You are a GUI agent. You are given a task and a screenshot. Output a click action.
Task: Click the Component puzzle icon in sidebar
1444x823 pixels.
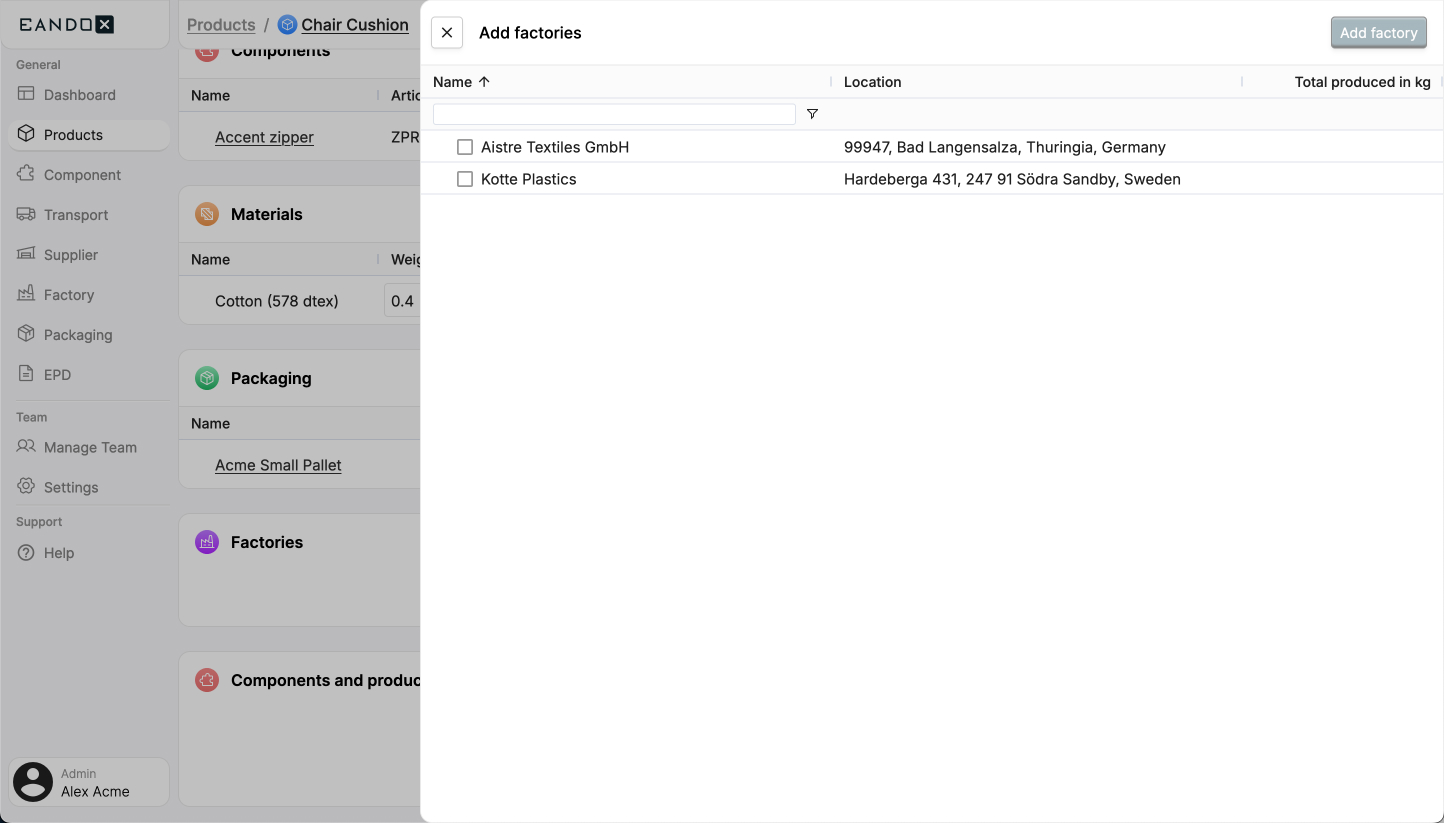(26, 174)
